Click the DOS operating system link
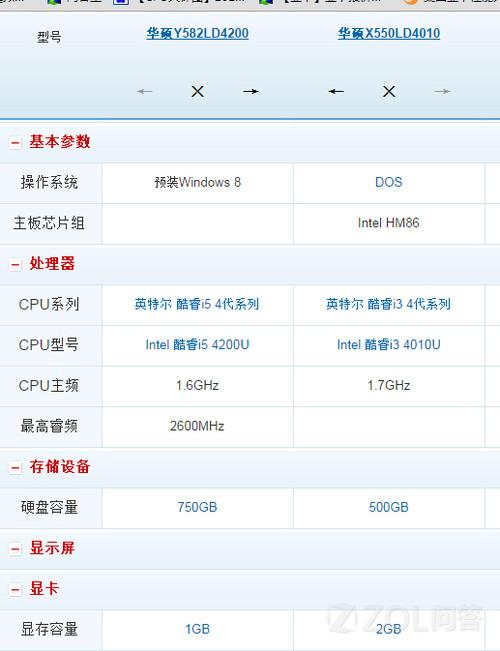Image resolution: width=500 pixels, height=651 pixels. pyautogui.click(x=389, y=182)
